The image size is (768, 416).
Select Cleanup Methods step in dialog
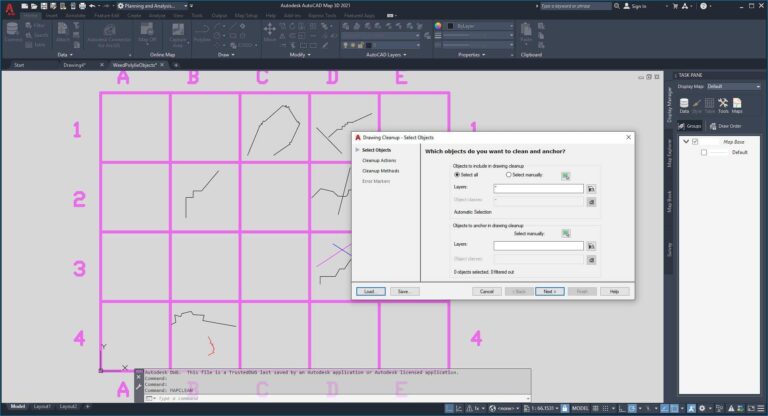pos(381,171)
